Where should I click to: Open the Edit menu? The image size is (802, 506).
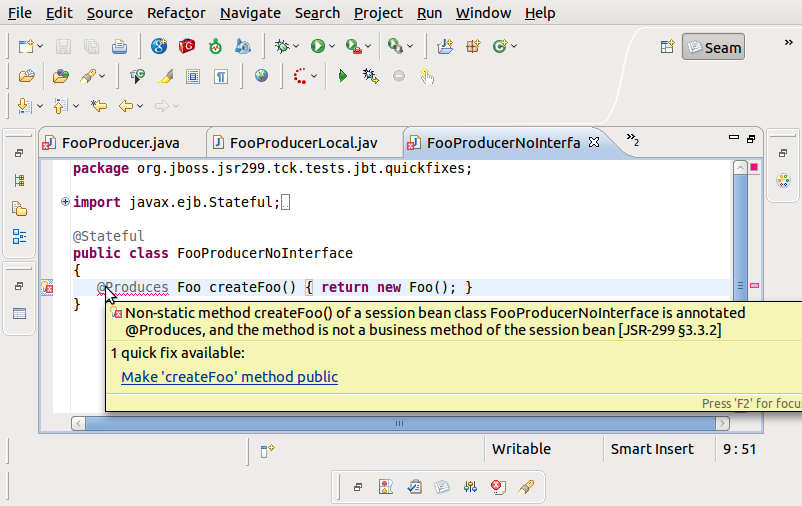tap(59, 13)
